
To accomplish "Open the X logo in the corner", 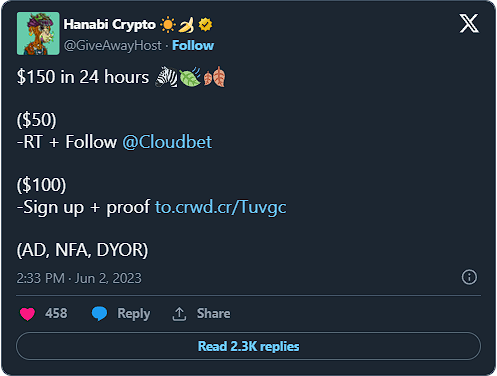I will (469, 23).
